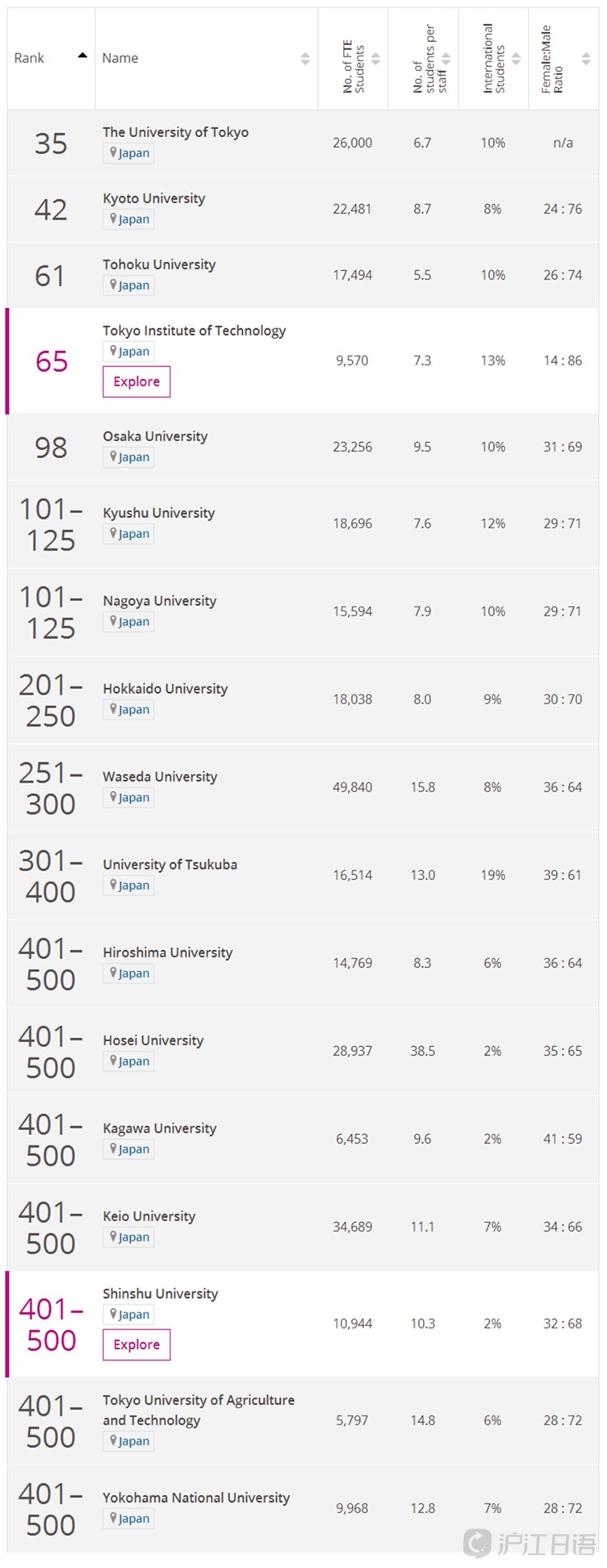The image size is (607, 1568).
Task: Click Explore button under Shinshu University
Action: pos(136,1345)
